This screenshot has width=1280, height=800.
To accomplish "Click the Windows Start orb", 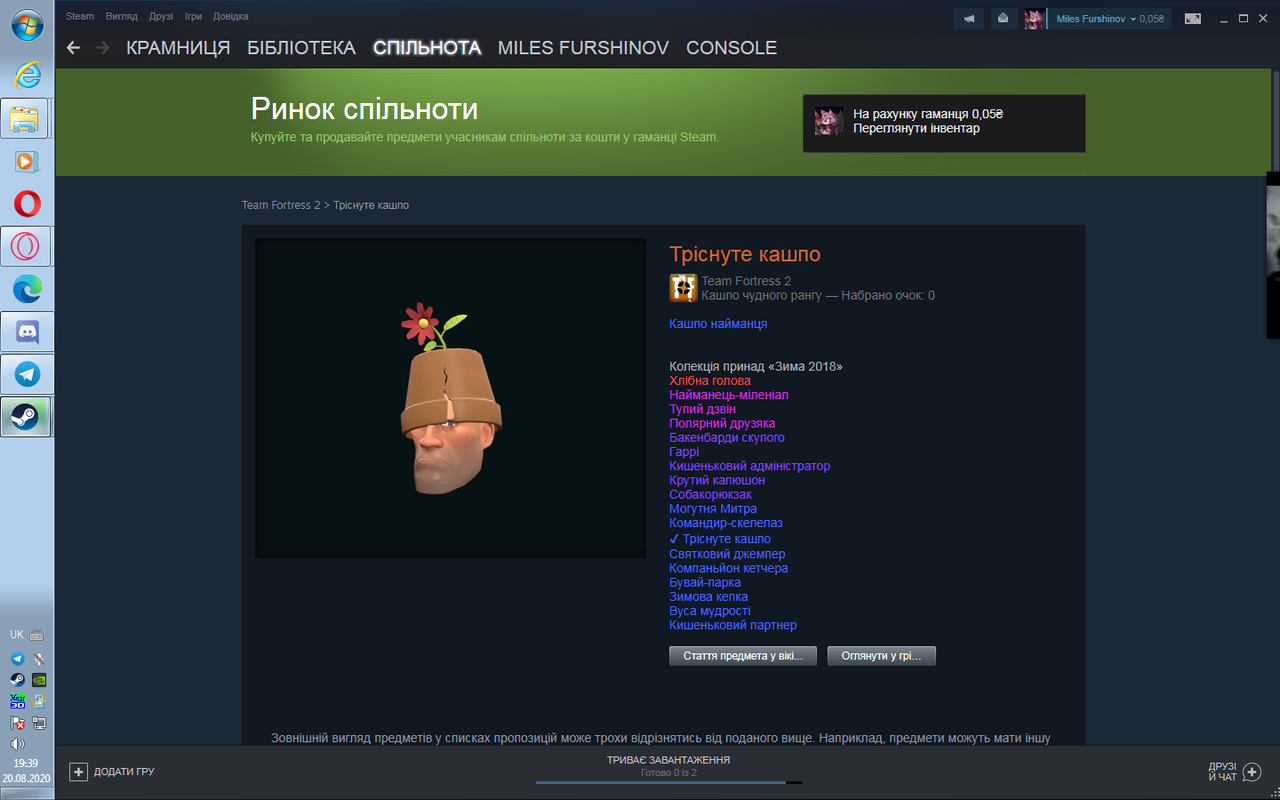I will click(27, 25).
